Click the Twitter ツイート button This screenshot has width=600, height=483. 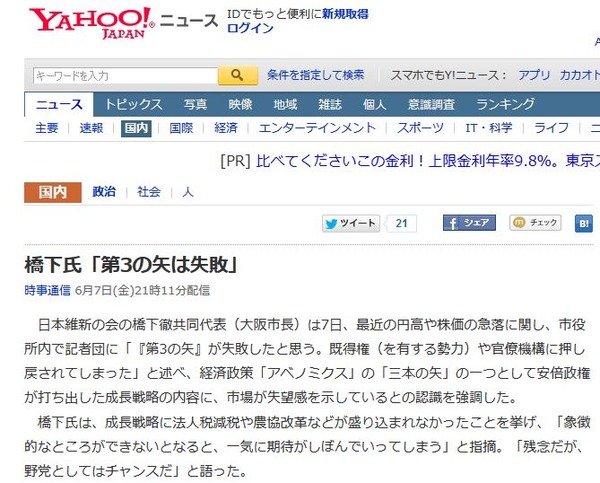point(351,224)
